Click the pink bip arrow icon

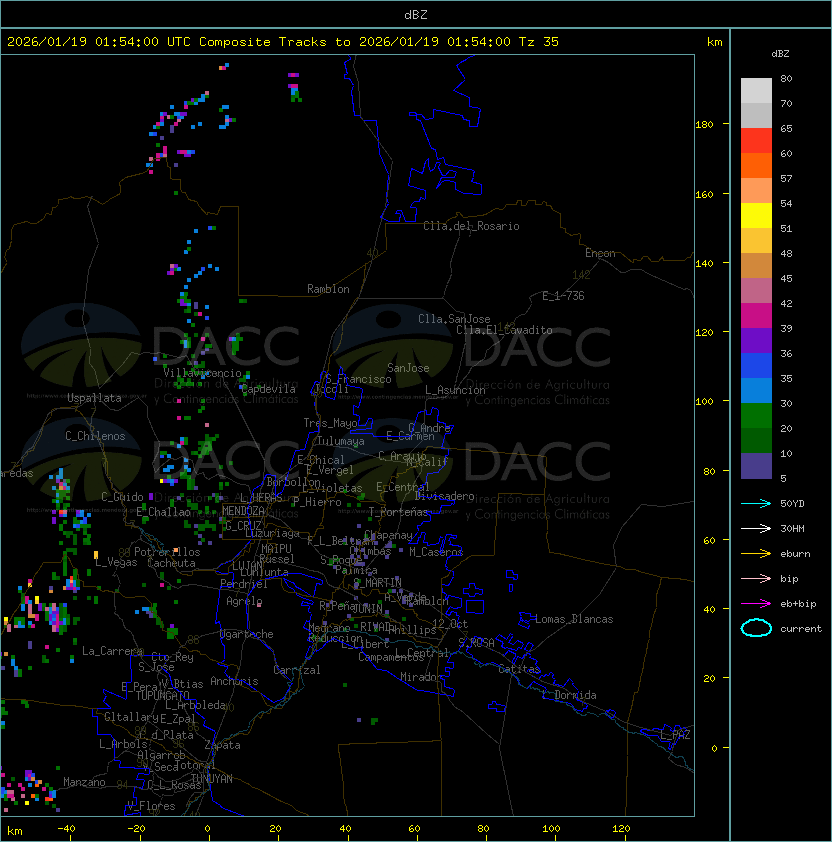[x=756, y=578]
